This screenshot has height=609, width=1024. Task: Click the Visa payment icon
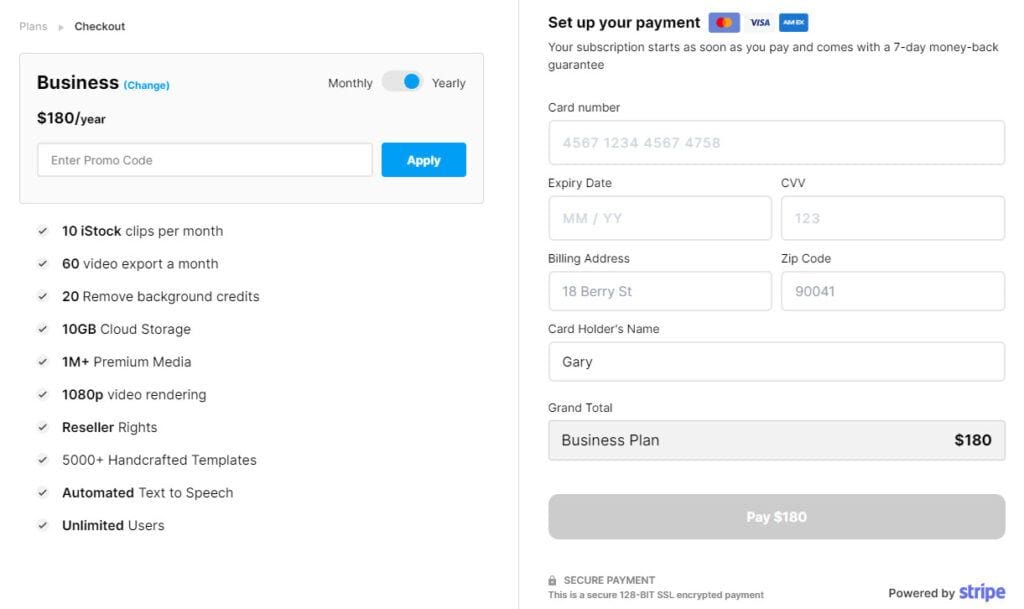[x=760, y=21]
